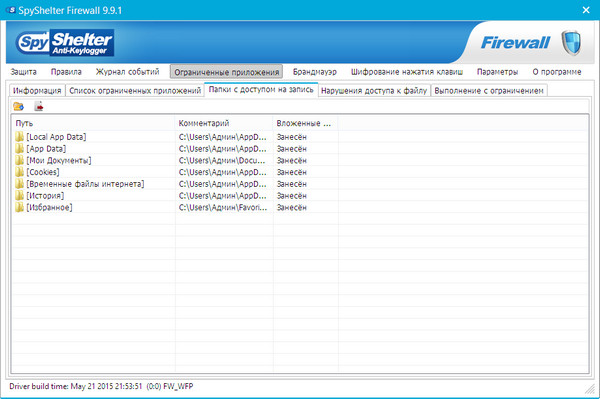
Task: Click the blue shield Firewall icon
Action: point(571,42)
